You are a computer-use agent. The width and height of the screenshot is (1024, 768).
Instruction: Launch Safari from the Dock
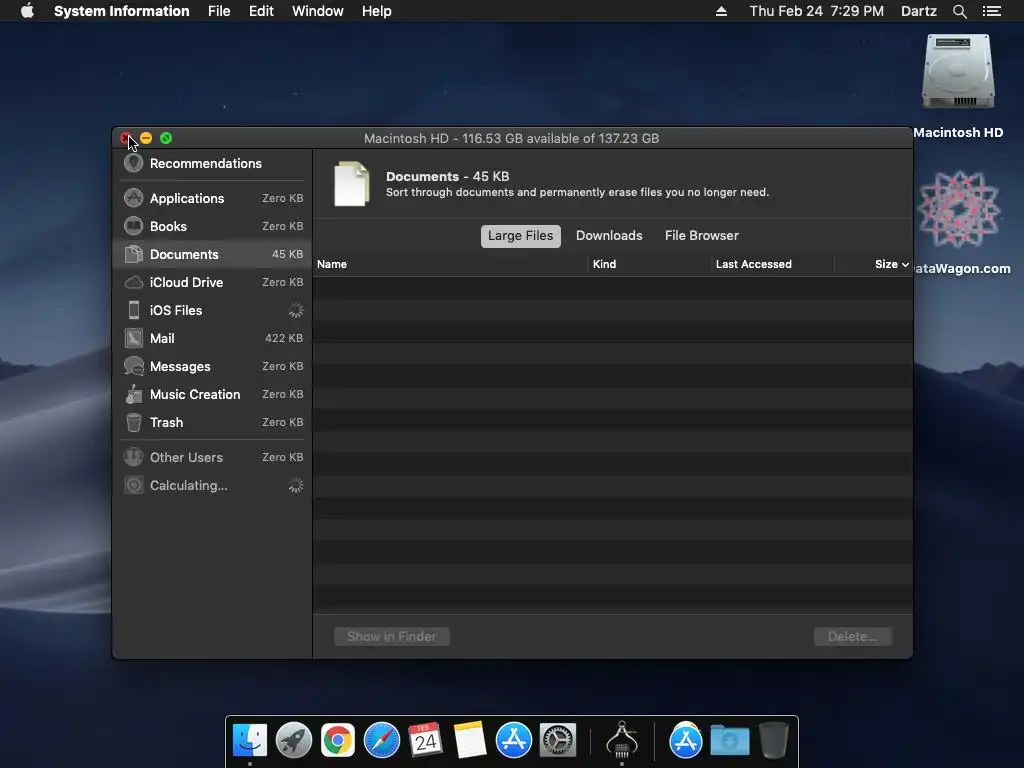(x=381, y=740)
